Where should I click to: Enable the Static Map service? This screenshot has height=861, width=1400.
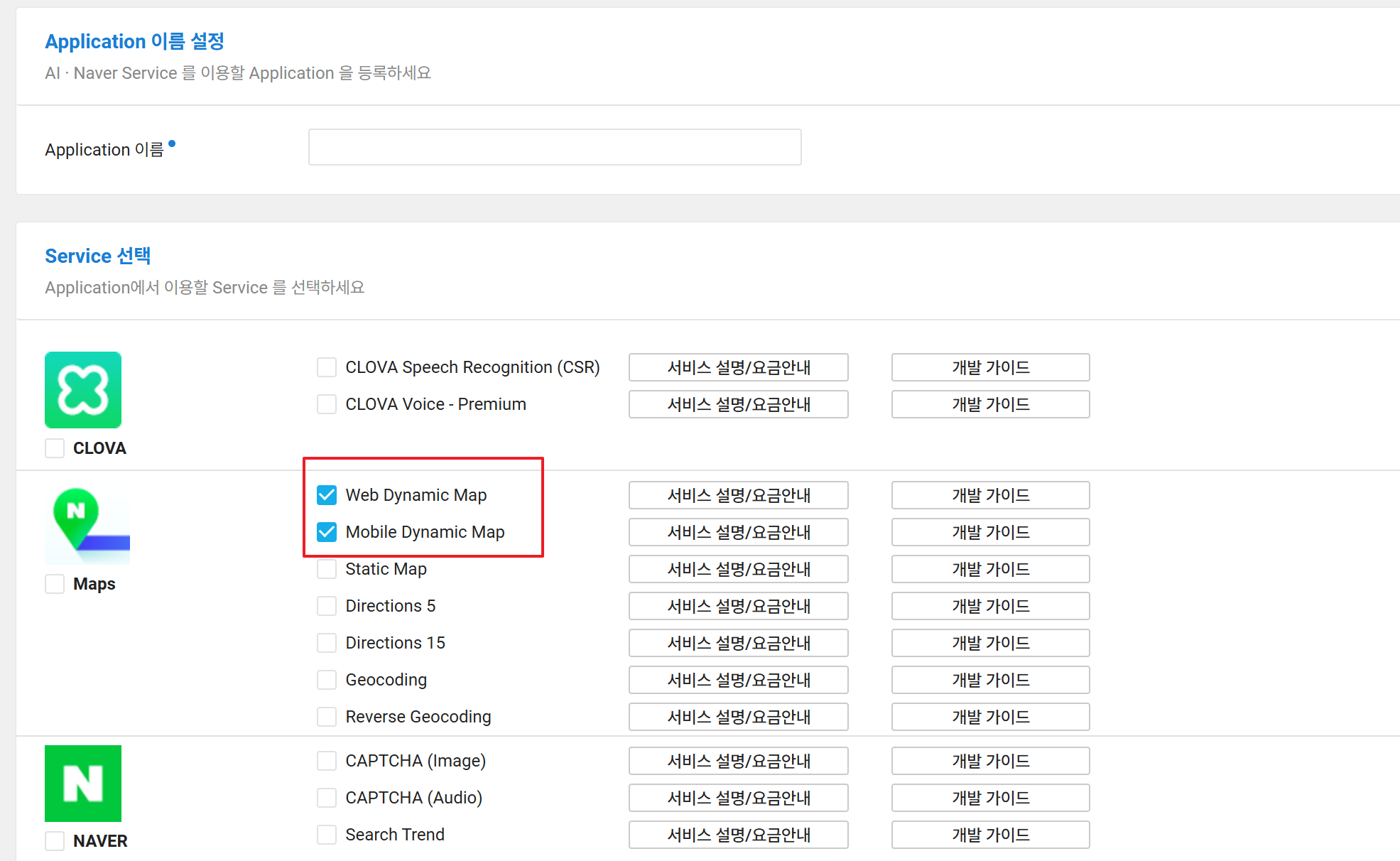point(327,569)
